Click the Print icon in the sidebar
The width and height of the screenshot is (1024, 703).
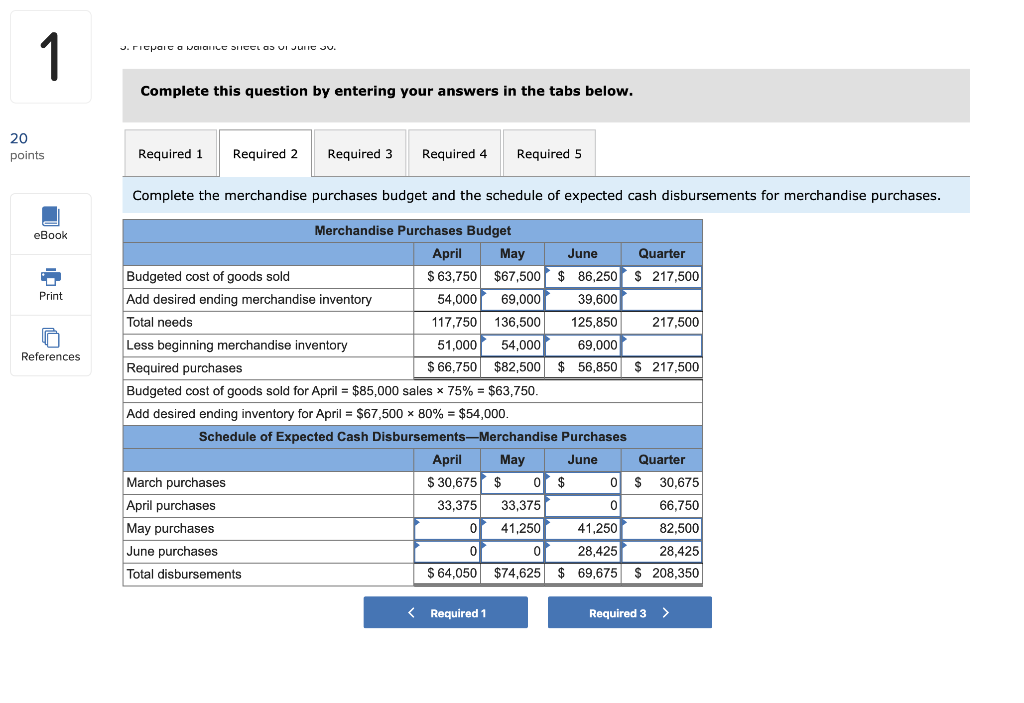(50, 284)
